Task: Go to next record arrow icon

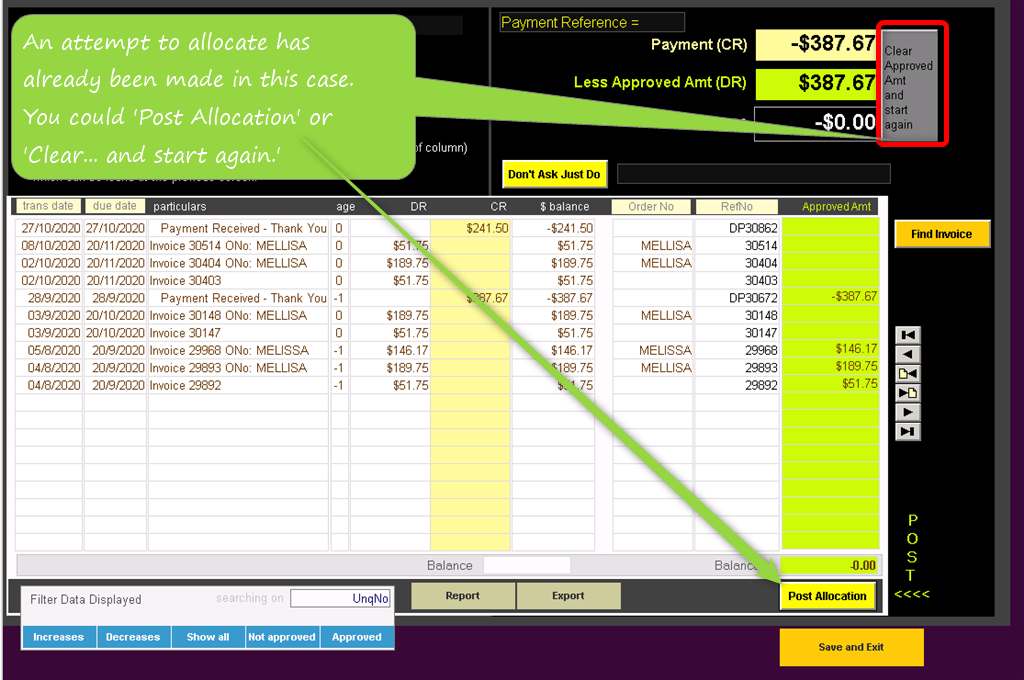Action: 908,413
